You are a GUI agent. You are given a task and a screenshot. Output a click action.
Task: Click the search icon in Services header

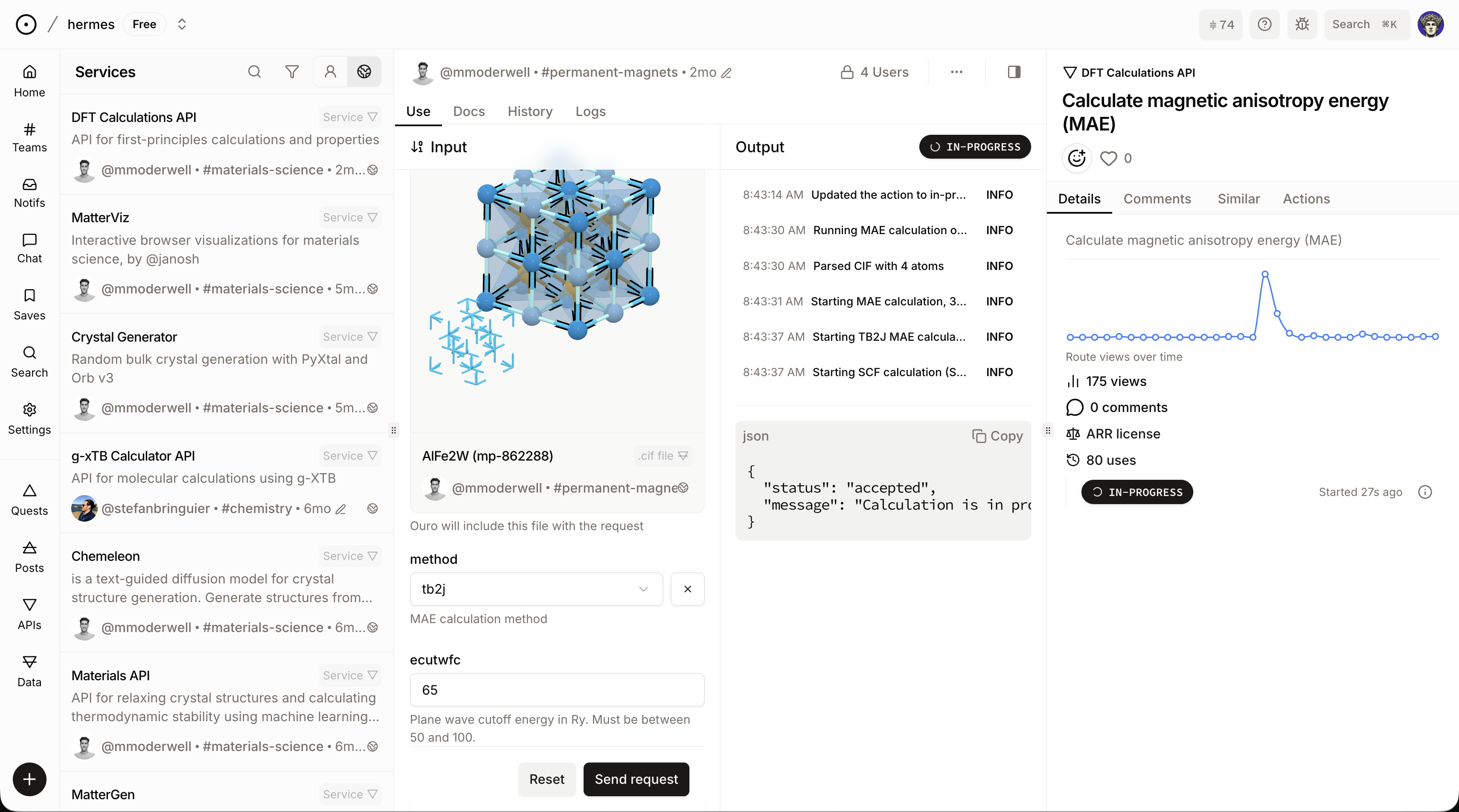[254, 72]
